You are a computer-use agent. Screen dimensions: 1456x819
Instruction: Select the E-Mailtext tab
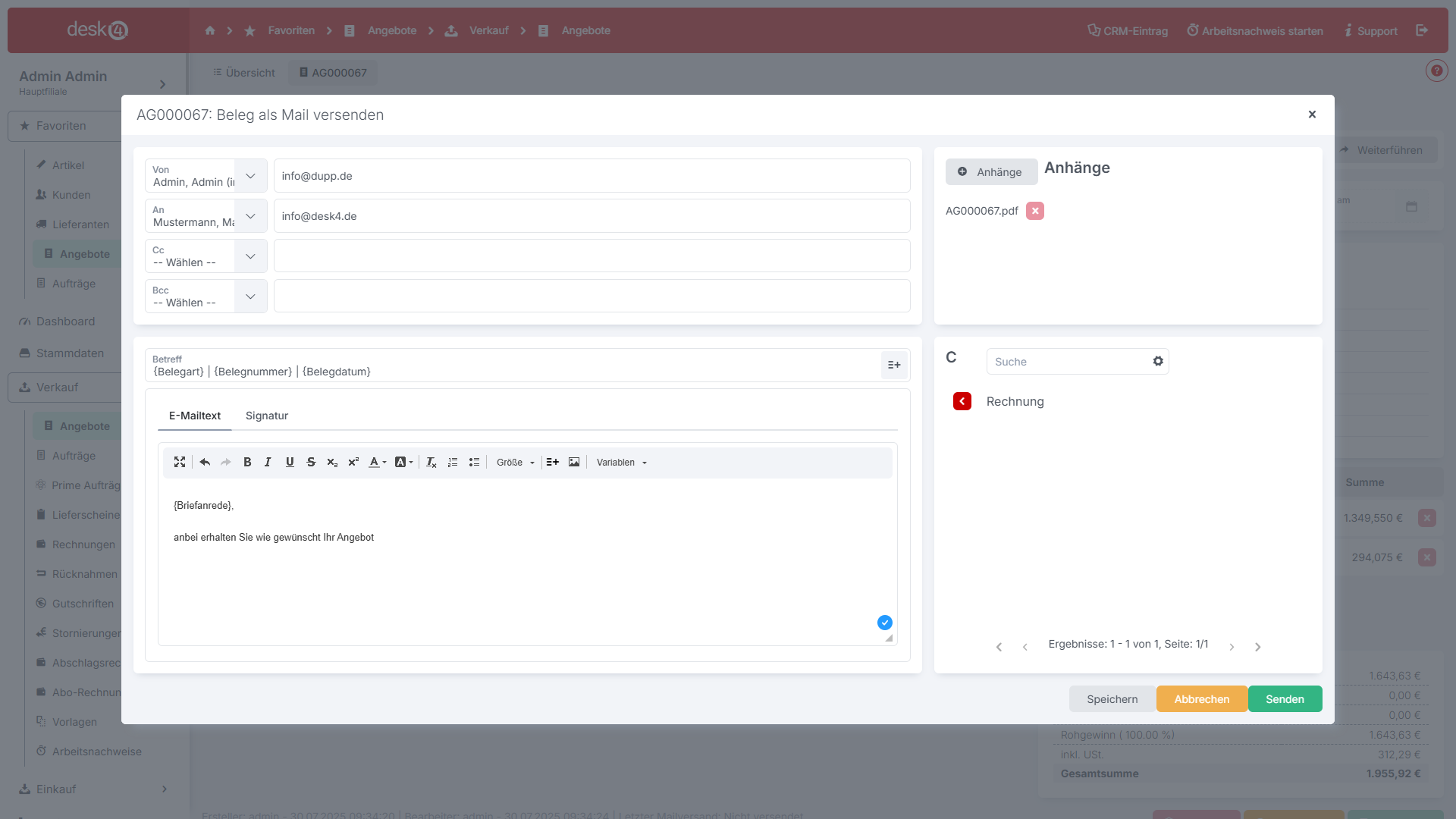click(x=195, y=416)
